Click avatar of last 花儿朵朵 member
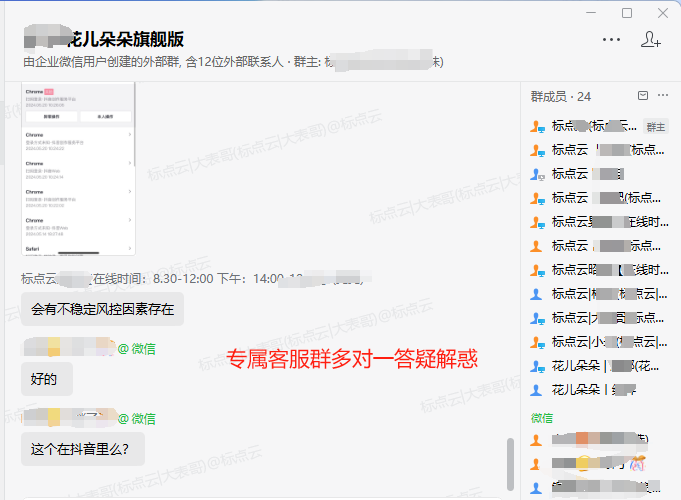This screenshot has width=681, height=500. [536, 390]
